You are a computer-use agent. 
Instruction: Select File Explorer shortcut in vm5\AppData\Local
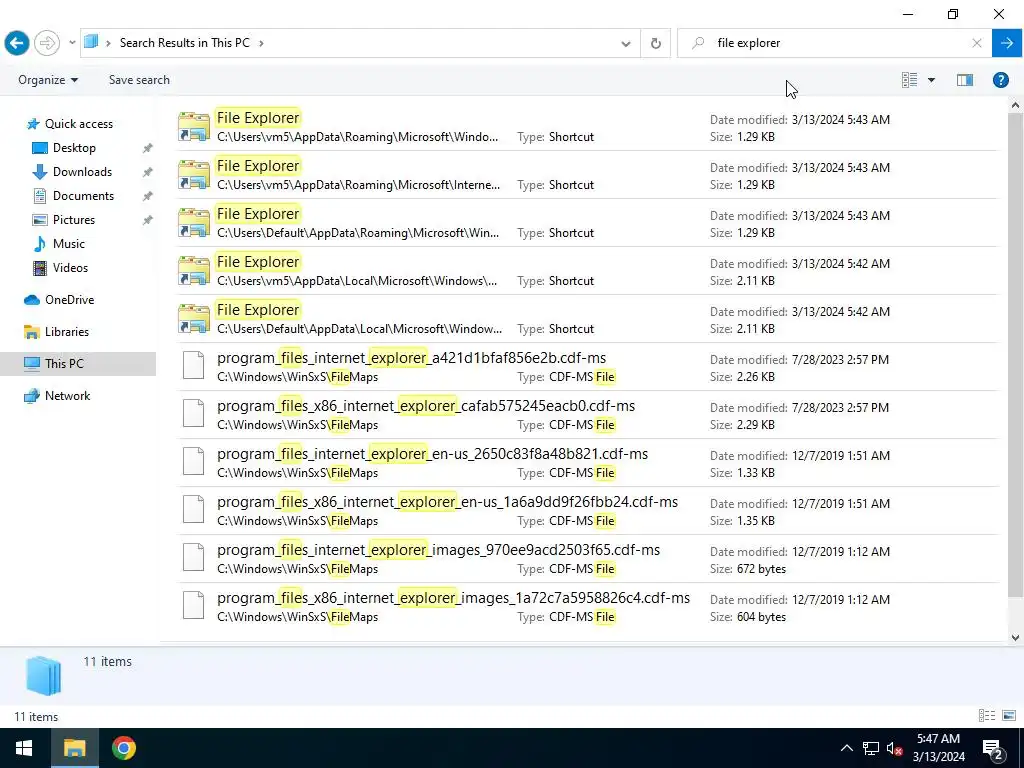[x=587, y=271]
